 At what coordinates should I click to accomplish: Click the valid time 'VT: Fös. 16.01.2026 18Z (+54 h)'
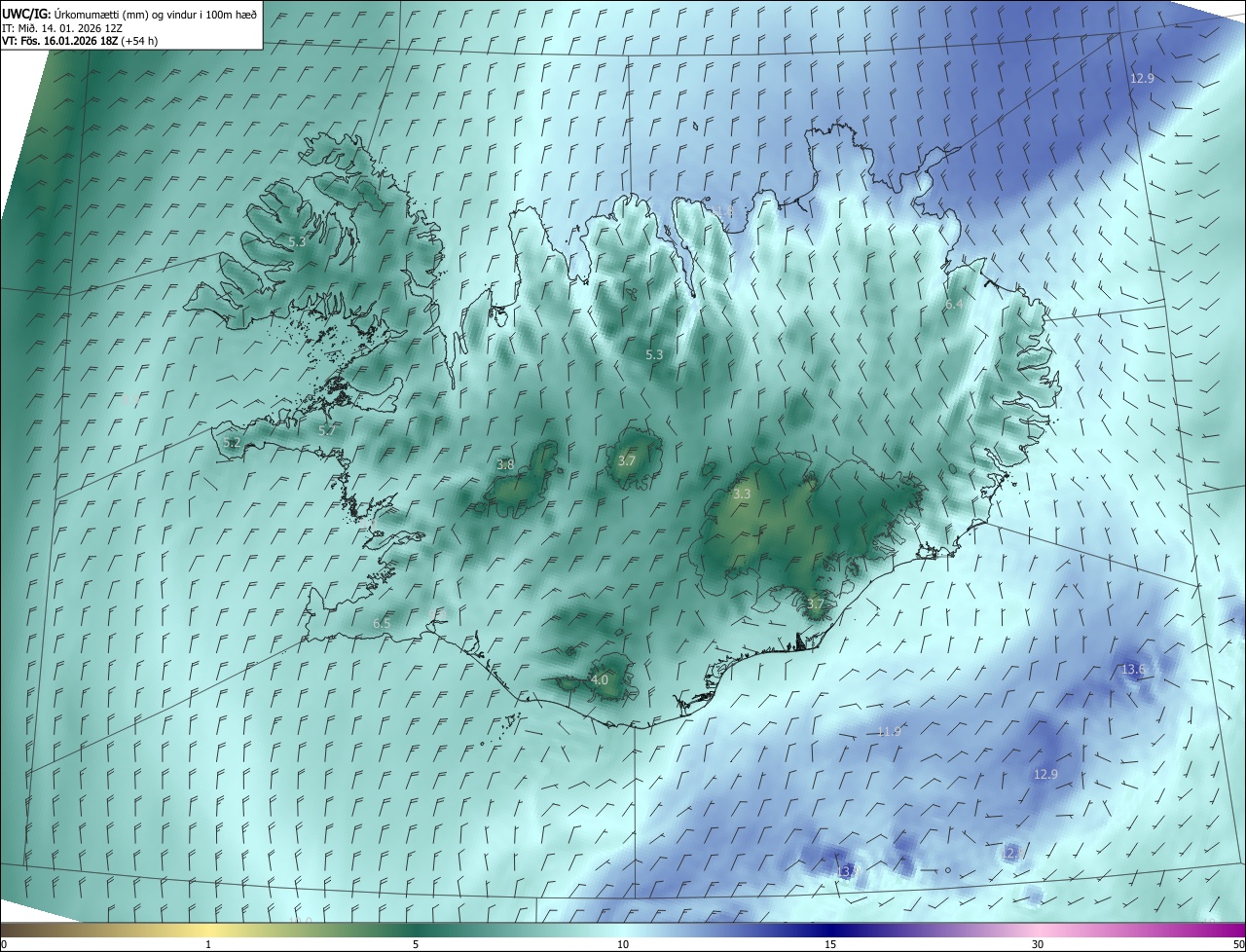pos(80,41)
